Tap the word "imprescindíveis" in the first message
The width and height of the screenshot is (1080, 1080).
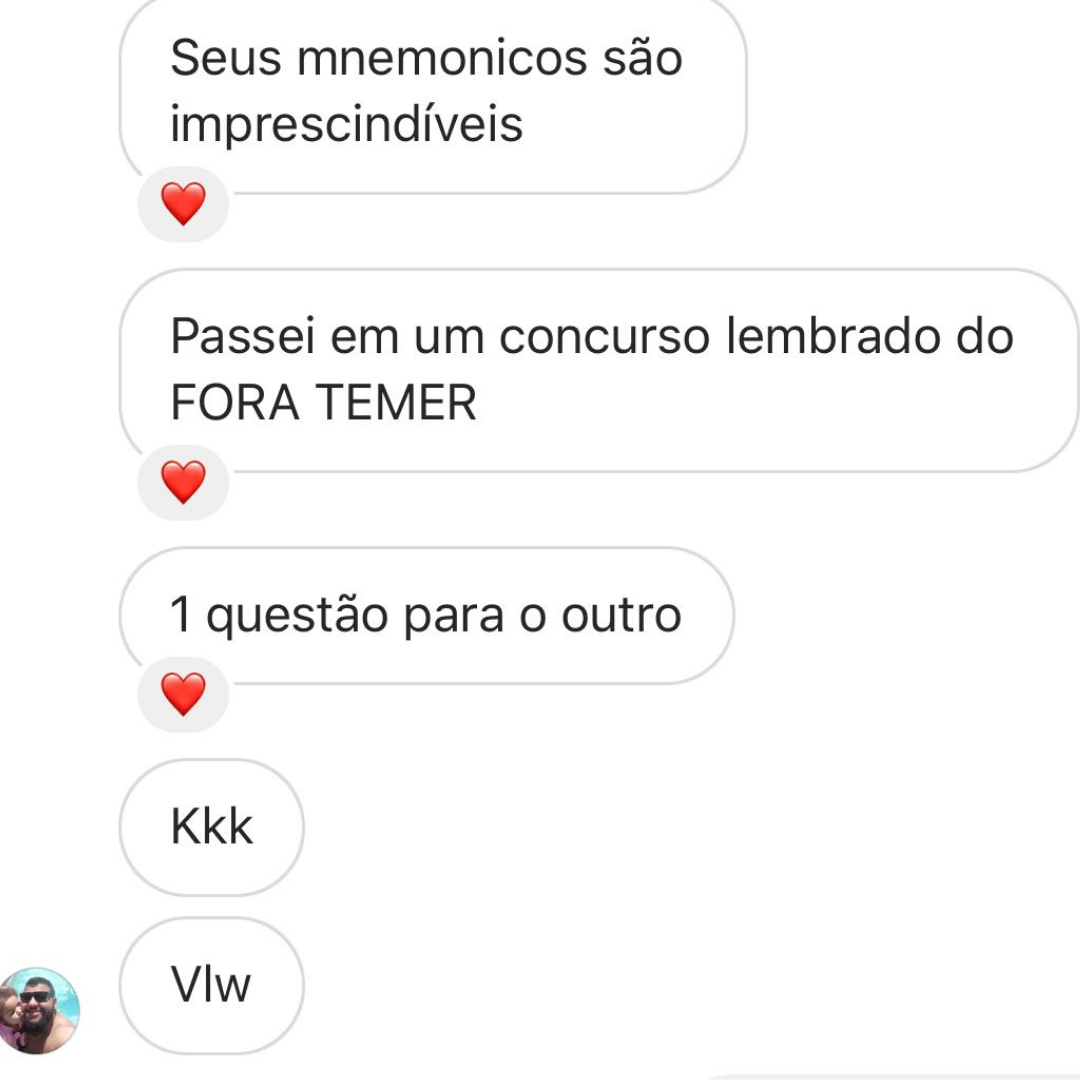pyautogui.click(x=346, y=125)
